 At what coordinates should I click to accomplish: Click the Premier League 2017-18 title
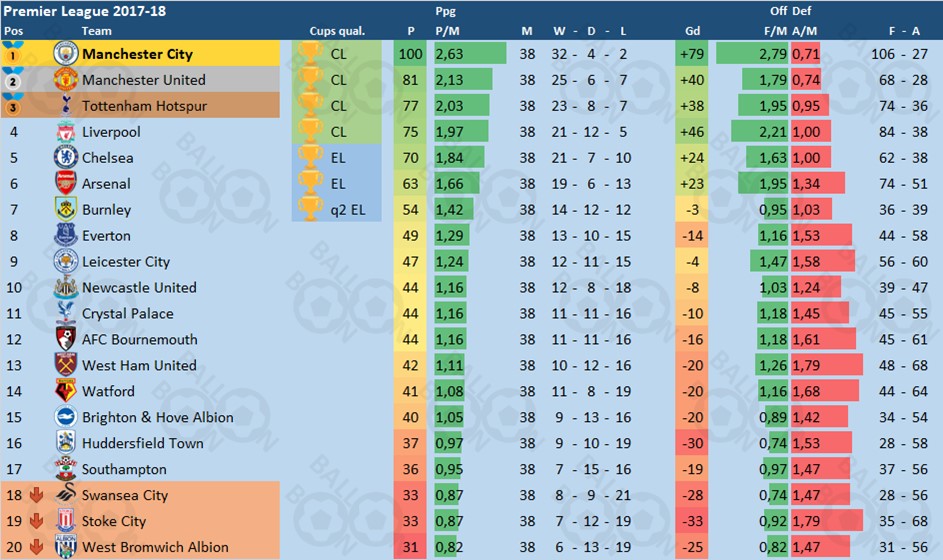point(85,11)
